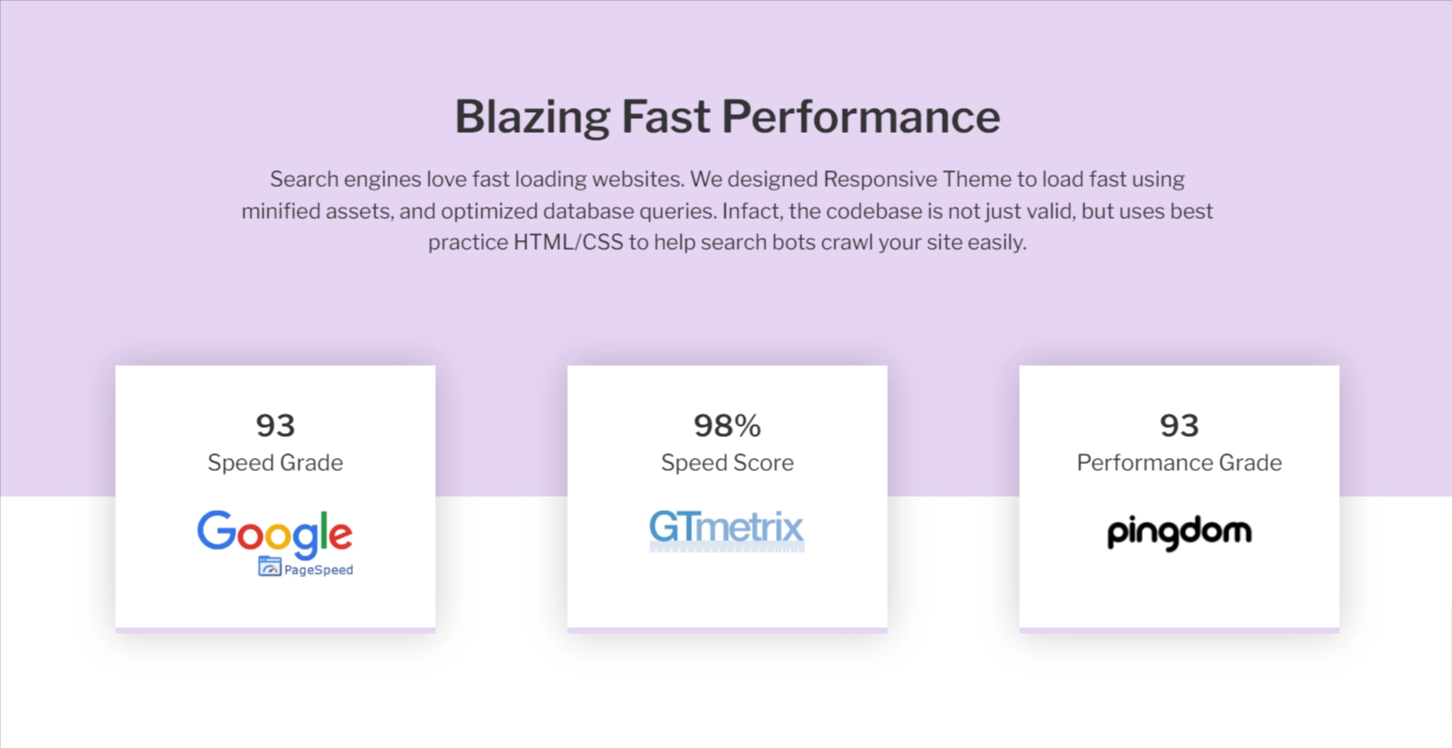The height and width of the screenshot is (748, 1452).
Task: Click the pingdom logo
Action: click(x=1179, y=533)
